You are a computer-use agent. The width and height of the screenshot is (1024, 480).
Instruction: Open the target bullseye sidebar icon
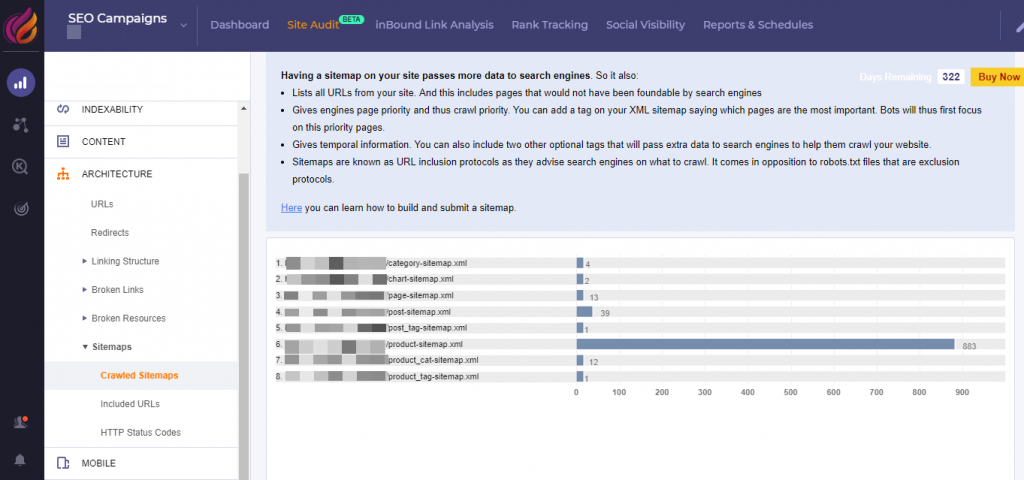21,209
